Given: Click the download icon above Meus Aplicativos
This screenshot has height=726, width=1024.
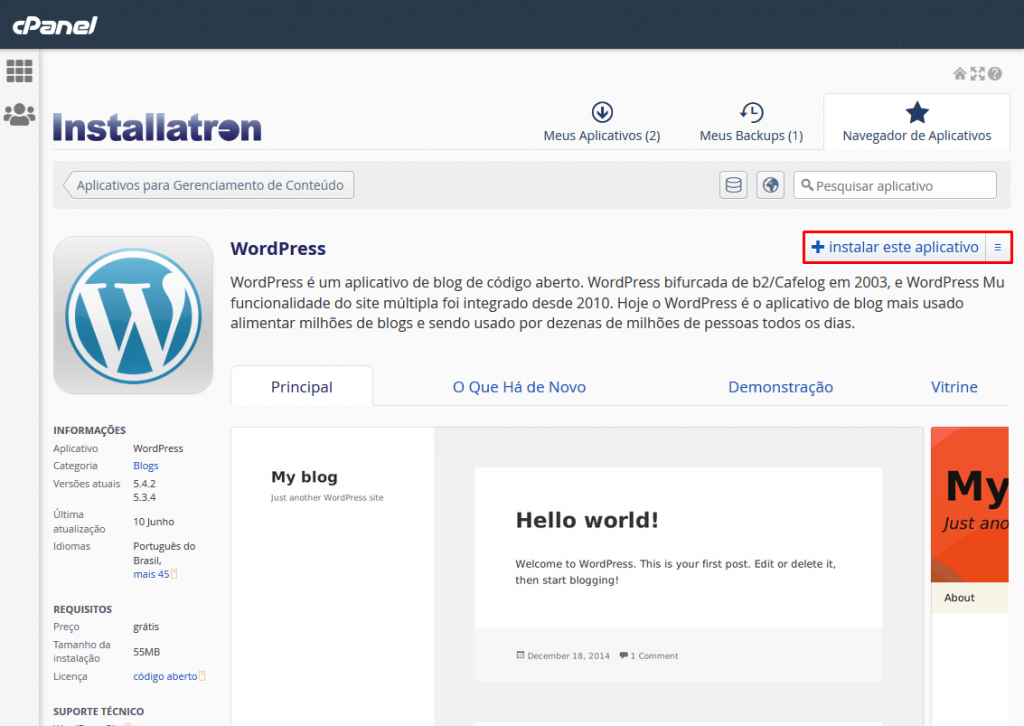Looking at the screenshot, I should point(601,112).
